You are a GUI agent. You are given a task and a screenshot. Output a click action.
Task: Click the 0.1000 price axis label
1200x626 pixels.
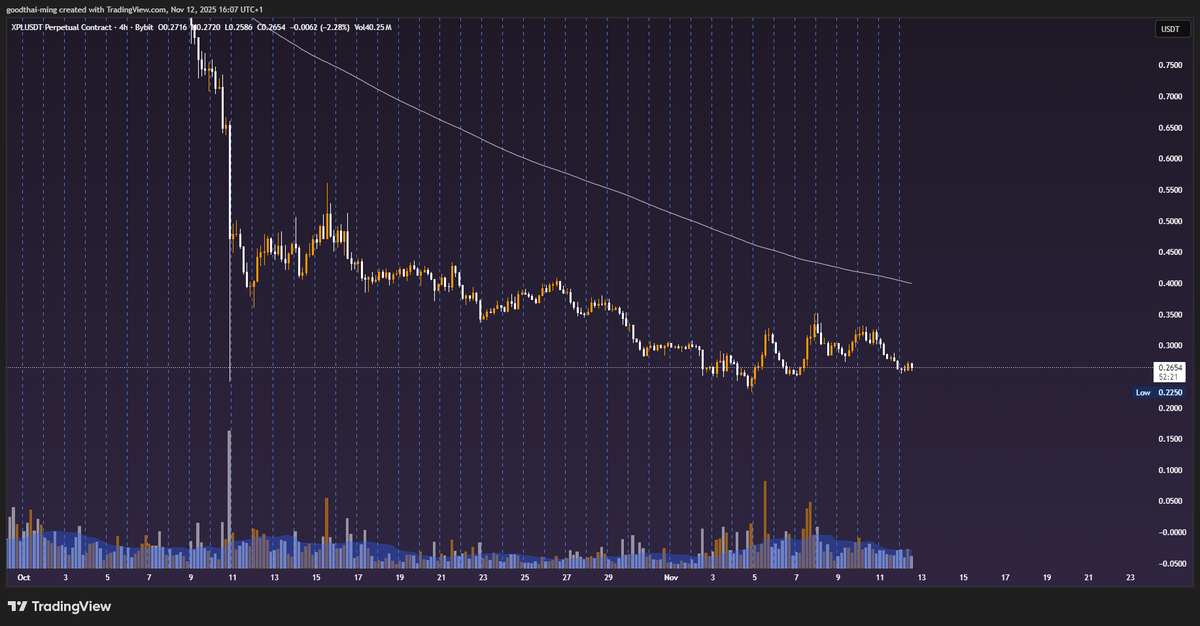tap(1170, 470)
